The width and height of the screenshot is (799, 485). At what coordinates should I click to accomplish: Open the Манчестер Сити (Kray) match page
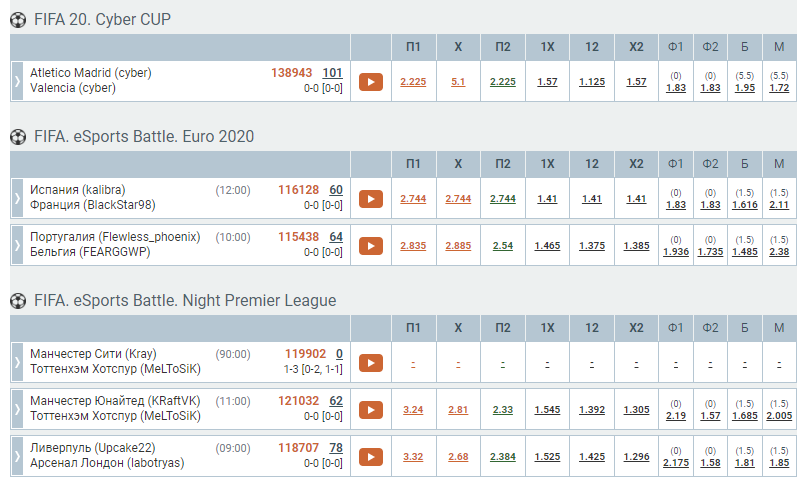(x=93, y=354)
